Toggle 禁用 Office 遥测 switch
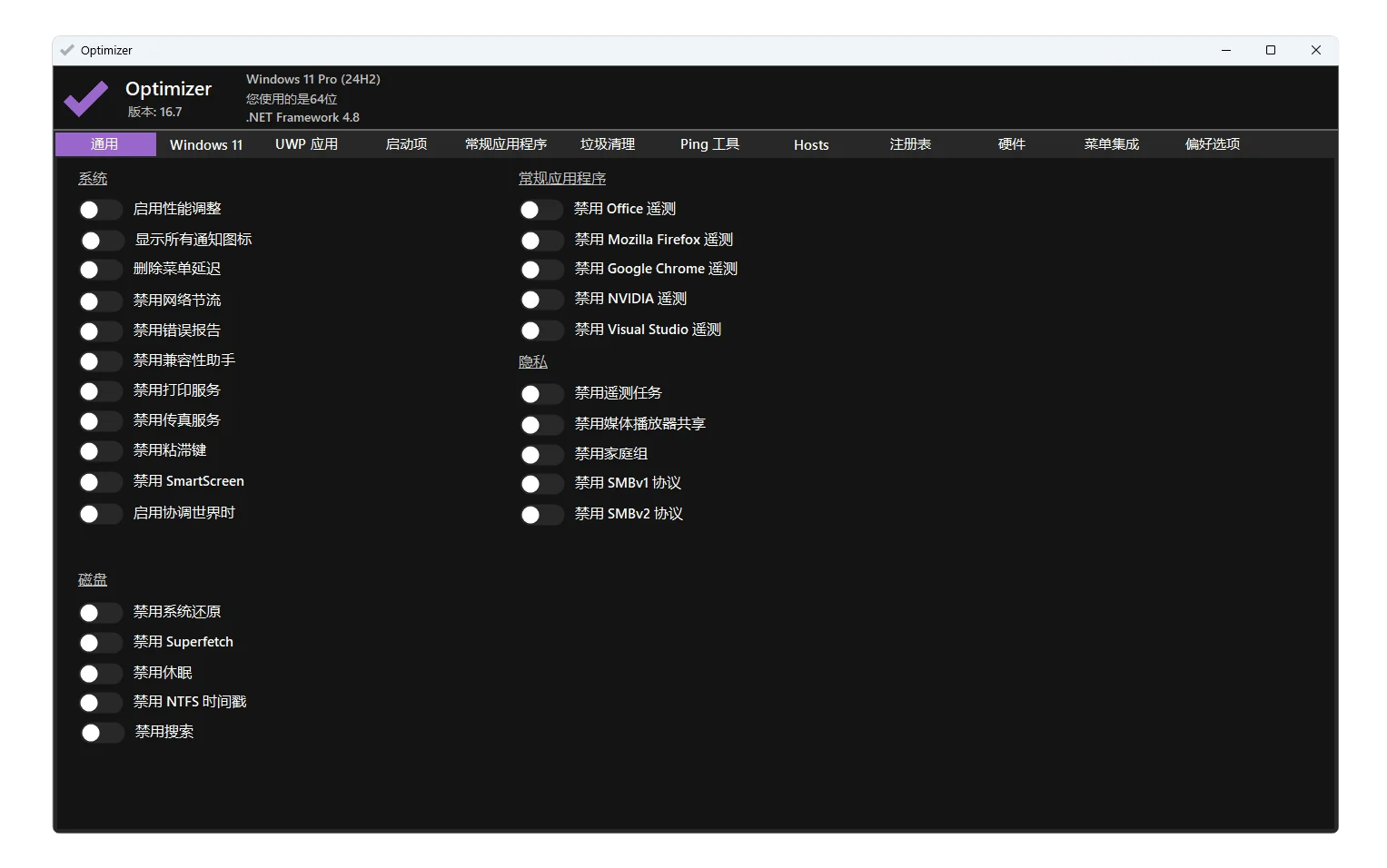Image resolution: width=1387 pixels, height=868 pixels. tap(540, 210)
